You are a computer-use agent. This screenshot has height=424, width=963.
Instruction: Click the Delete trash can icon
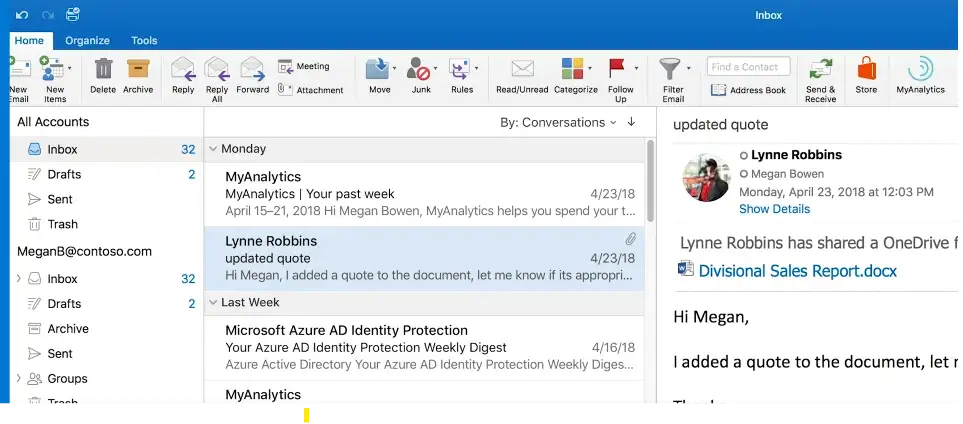tap(103, 70)
